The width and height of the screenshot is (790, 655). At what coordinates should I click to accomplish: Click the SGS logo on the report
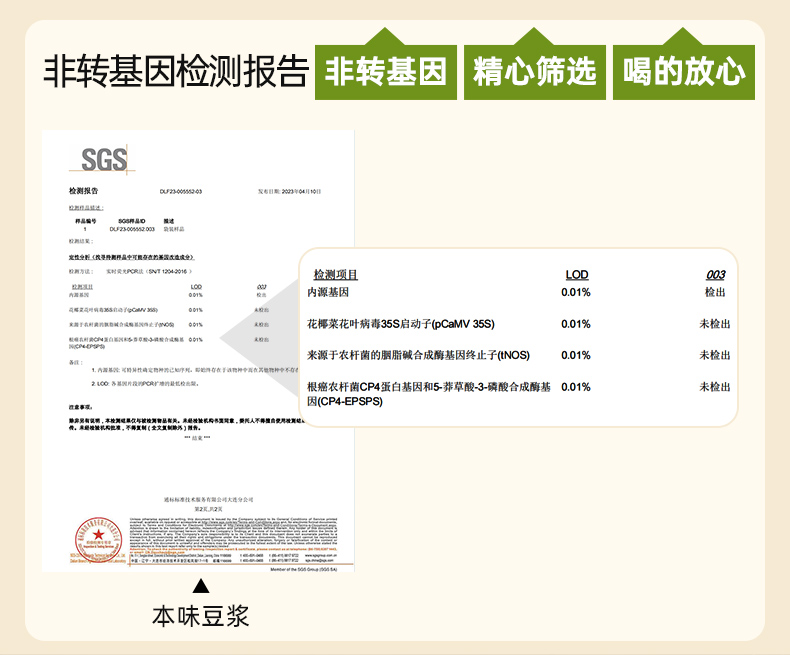point(103,160)
